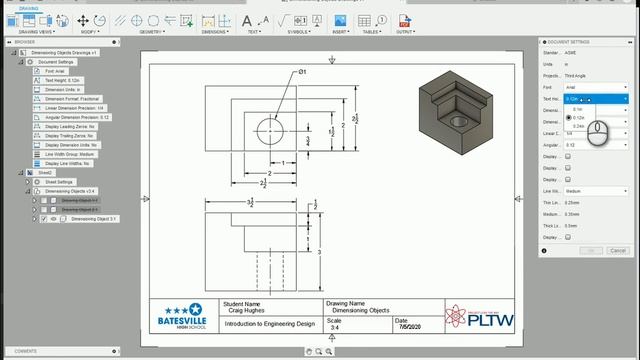This screenshot has width=640, height=360.
Task: Click the OK button in Document Settings
Action: click(x=591, y=251)
